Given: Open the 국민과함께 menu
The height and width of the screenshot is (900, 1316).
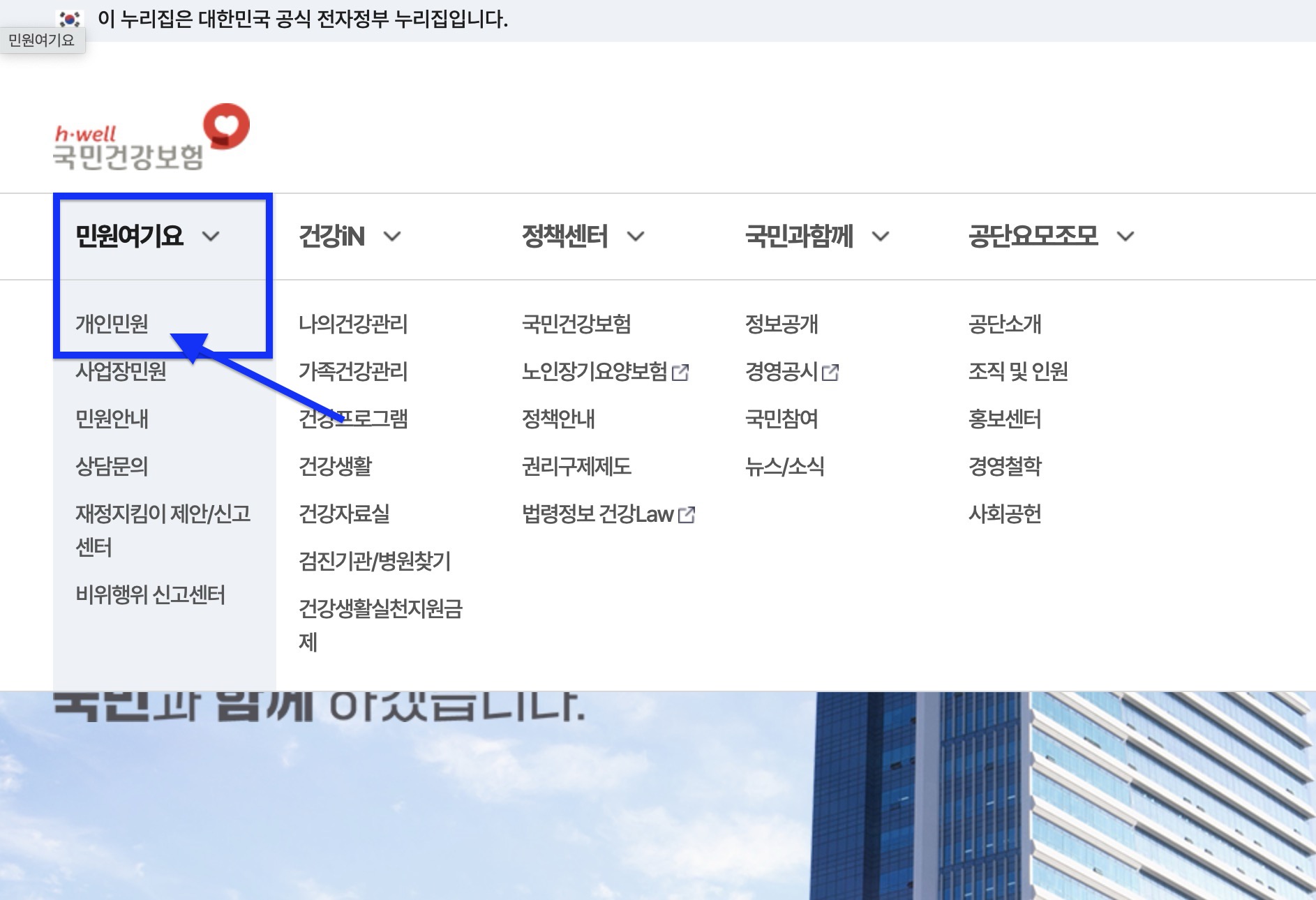Looking at the screenshot, I should point(800,237).
